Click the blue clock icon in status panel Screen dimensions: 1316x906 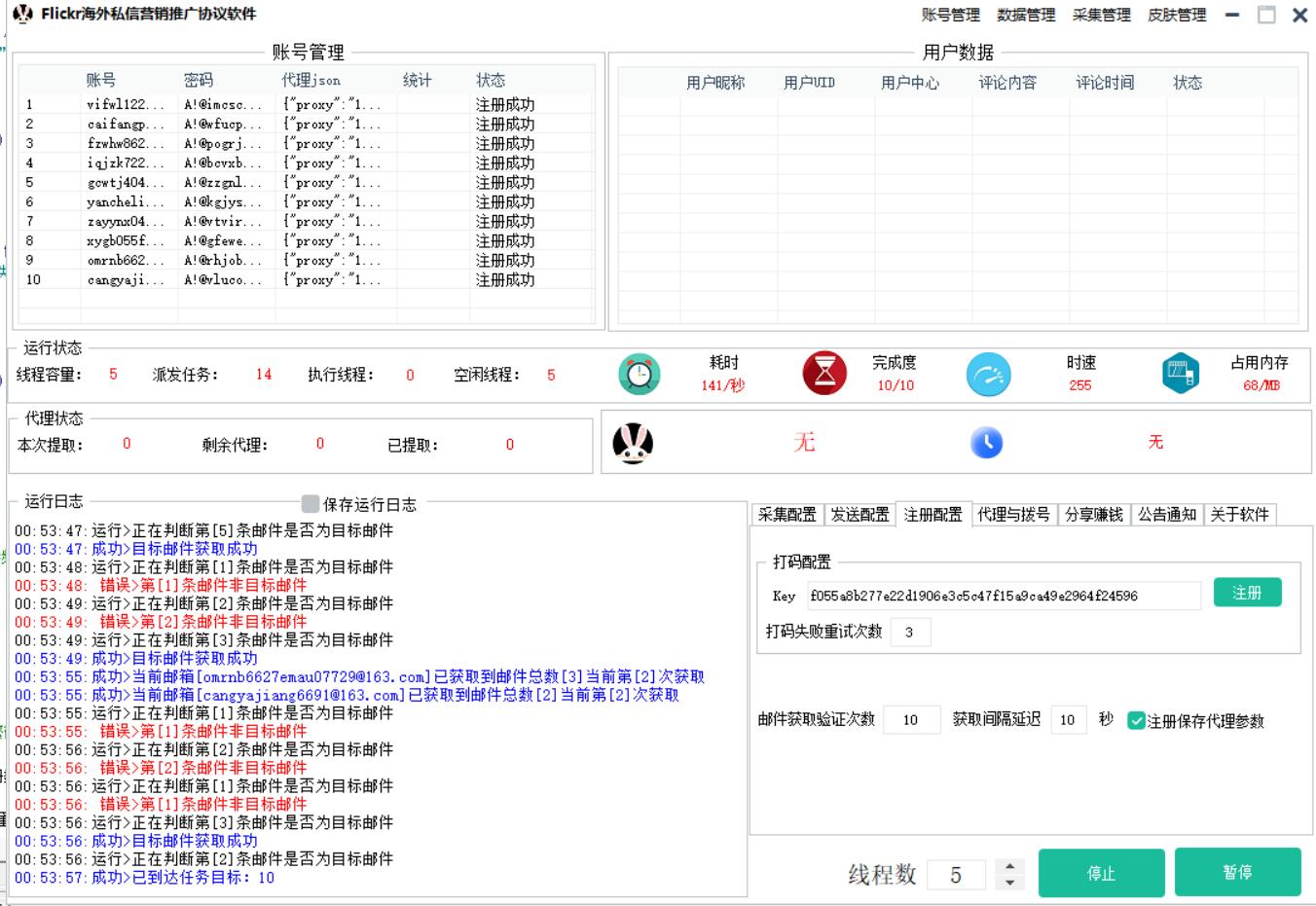tap(986, 443)
